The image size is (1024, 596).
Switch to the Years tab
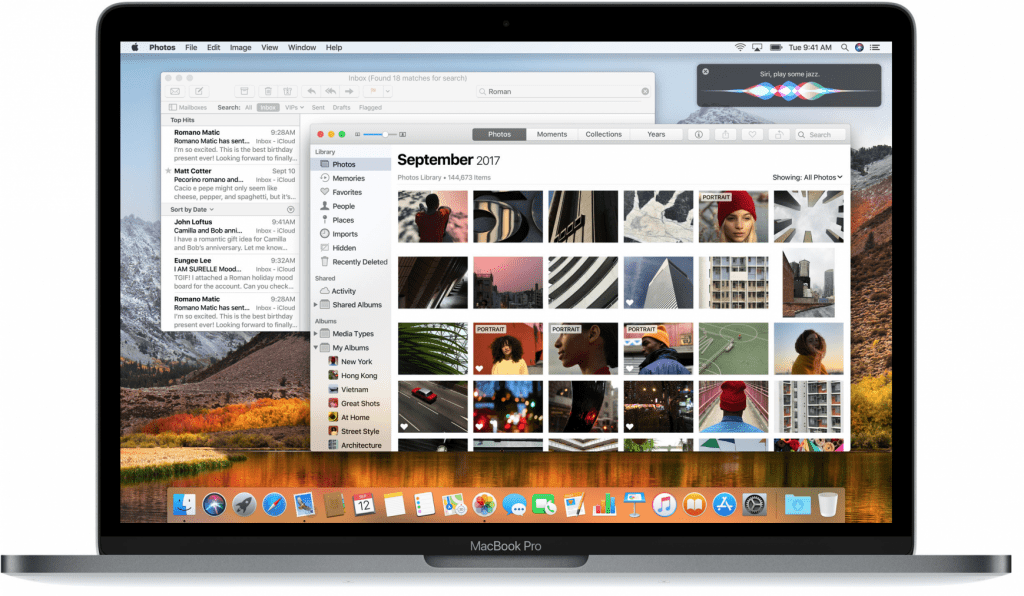coord(656,134)
